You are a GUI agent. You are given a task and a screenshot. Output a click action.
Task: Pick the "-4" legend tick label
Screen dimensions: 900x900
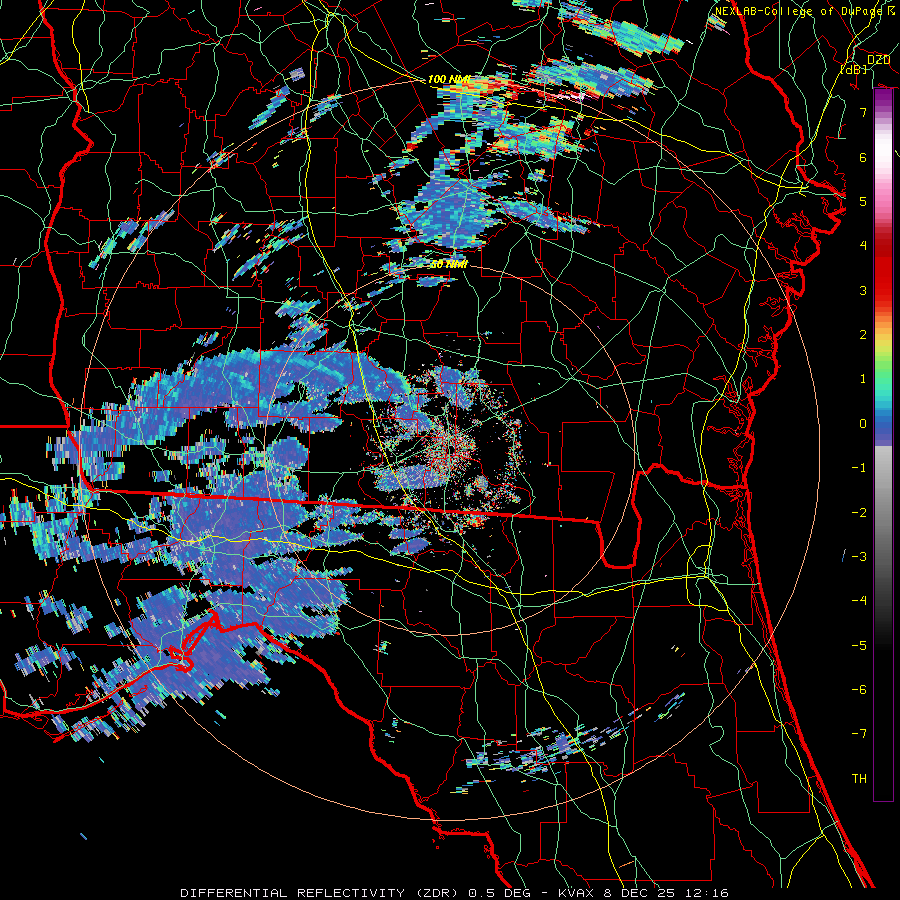point(859,601)
